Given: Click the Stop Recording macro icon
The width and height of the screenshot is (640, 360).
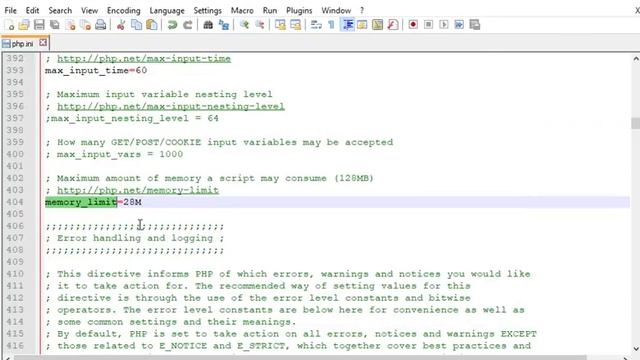Looking at the screenshot, I should point(429,25).
